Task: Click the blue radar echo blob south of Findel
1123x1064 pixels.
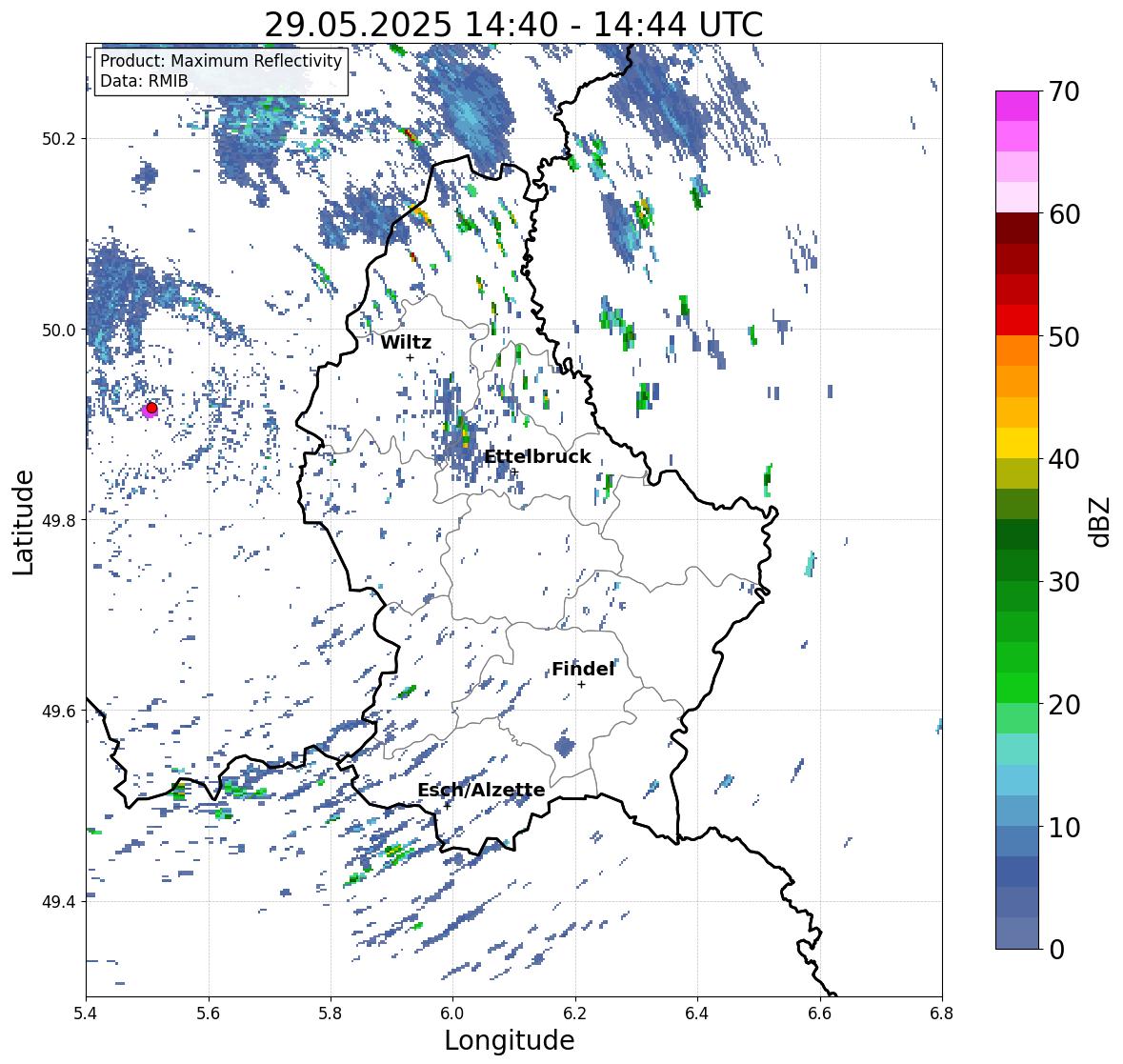Action: pos(565,746)
